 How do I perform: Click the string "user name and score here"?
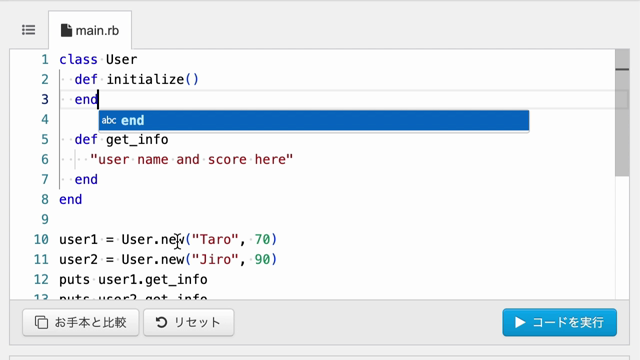191,159
